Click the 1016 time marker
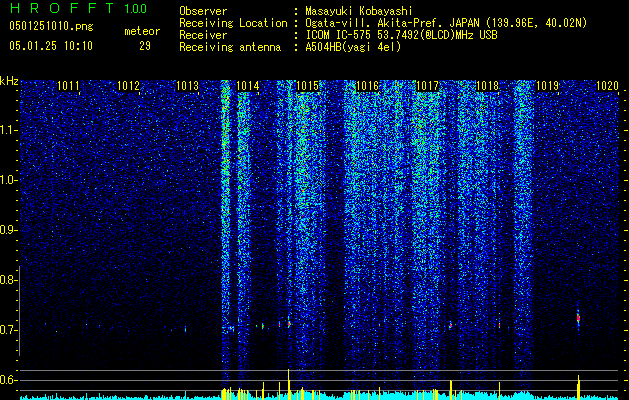 [x=368, y=85]
